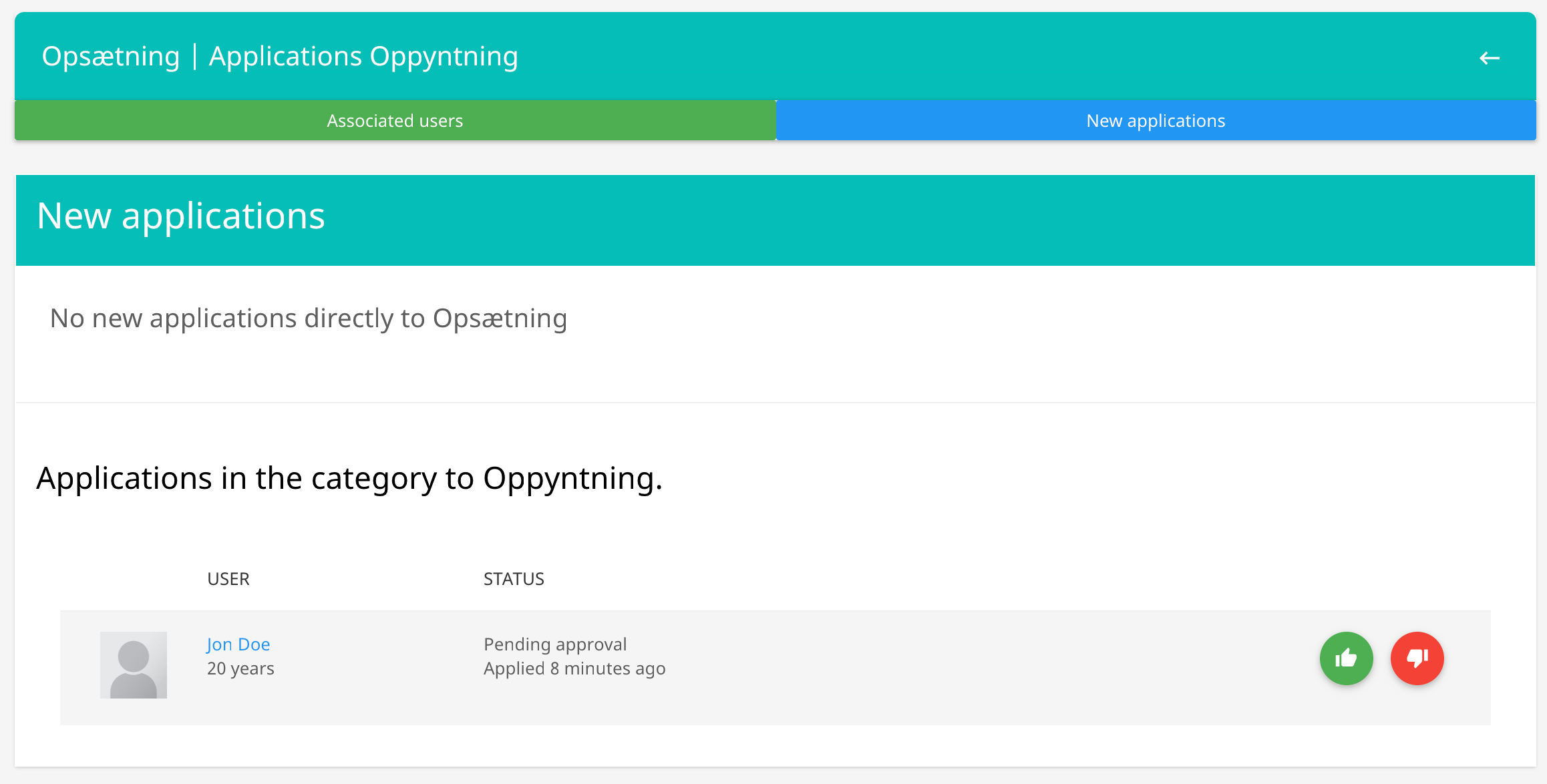Open the New applications tab
This screenshot has width=1547, height=784.
1156,120
